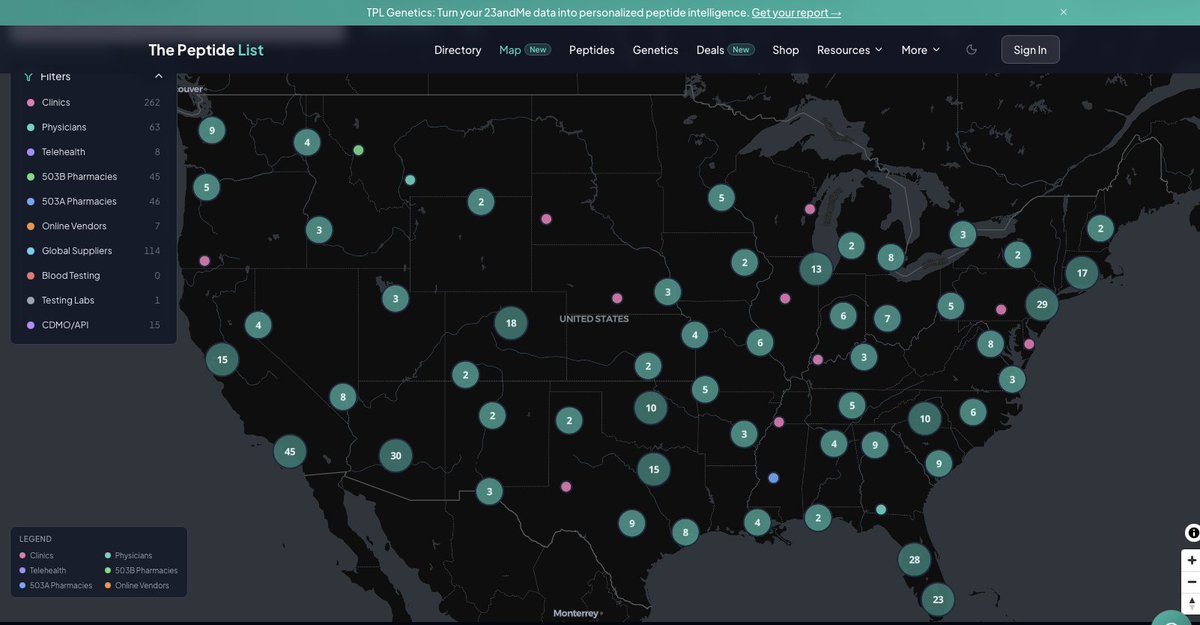Viewport: 1200px width, 625px height.
Task: Click the teal physician pin in northern Florida
Action: pos(881,509)
